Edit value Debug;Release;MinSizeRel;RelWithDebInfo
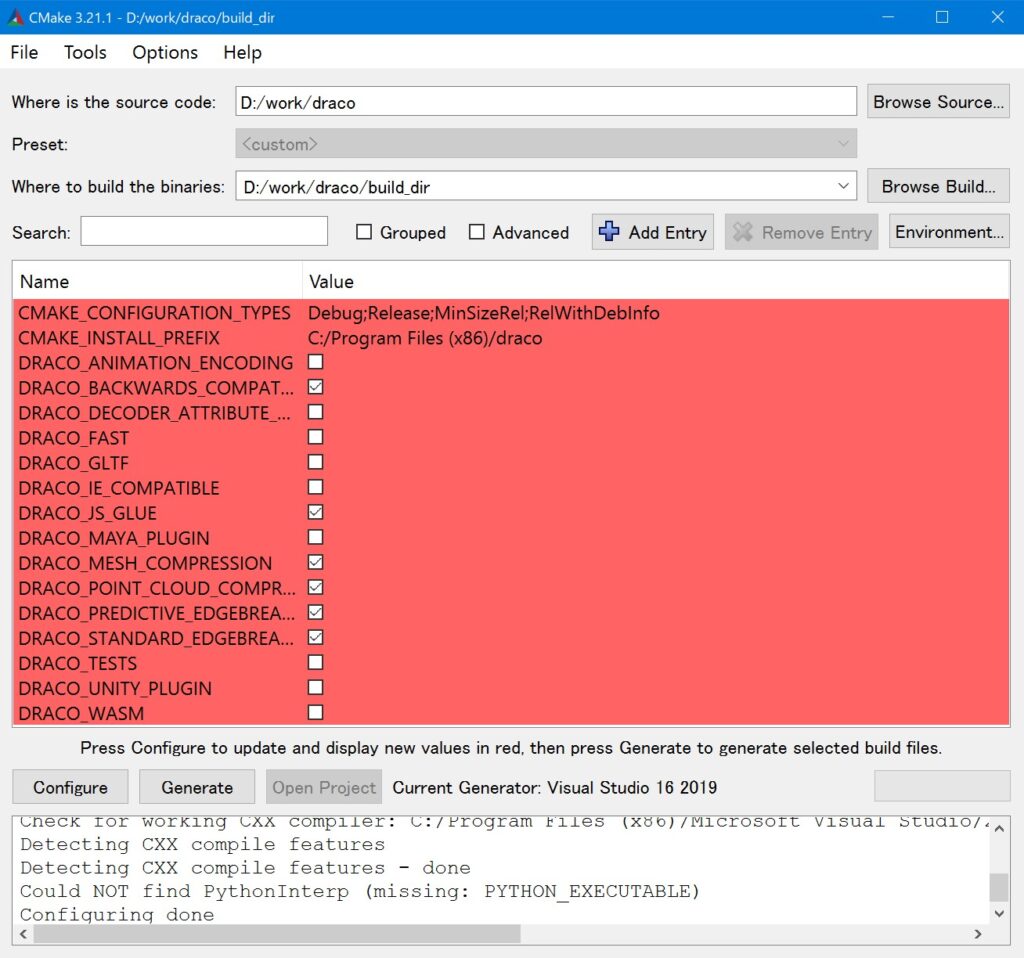The width and height of the screenshot is (1024, 958). click(483, 313)
